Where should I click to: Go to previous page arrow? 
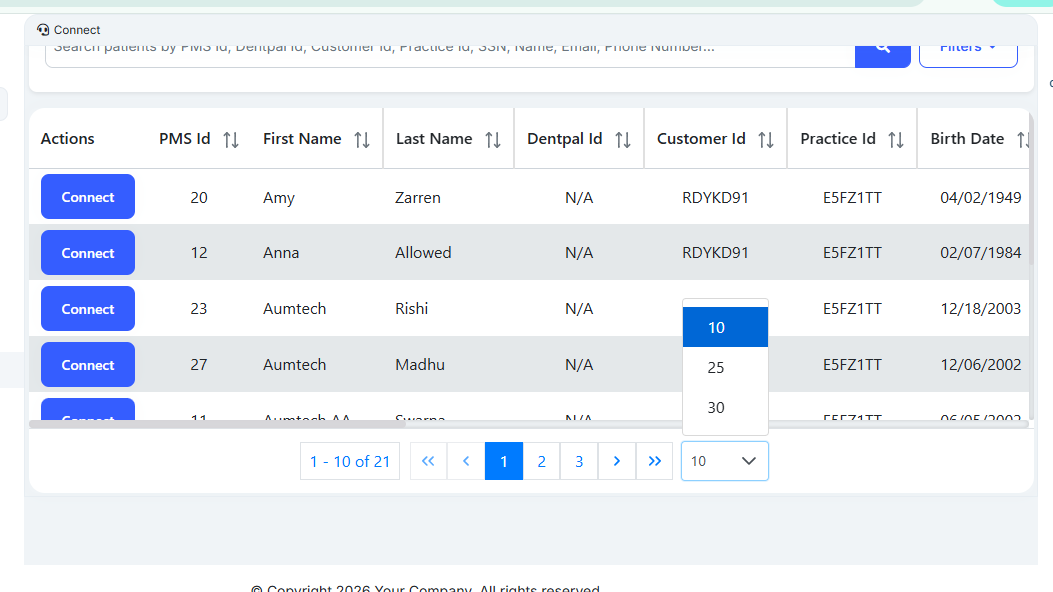click(466, 461)
